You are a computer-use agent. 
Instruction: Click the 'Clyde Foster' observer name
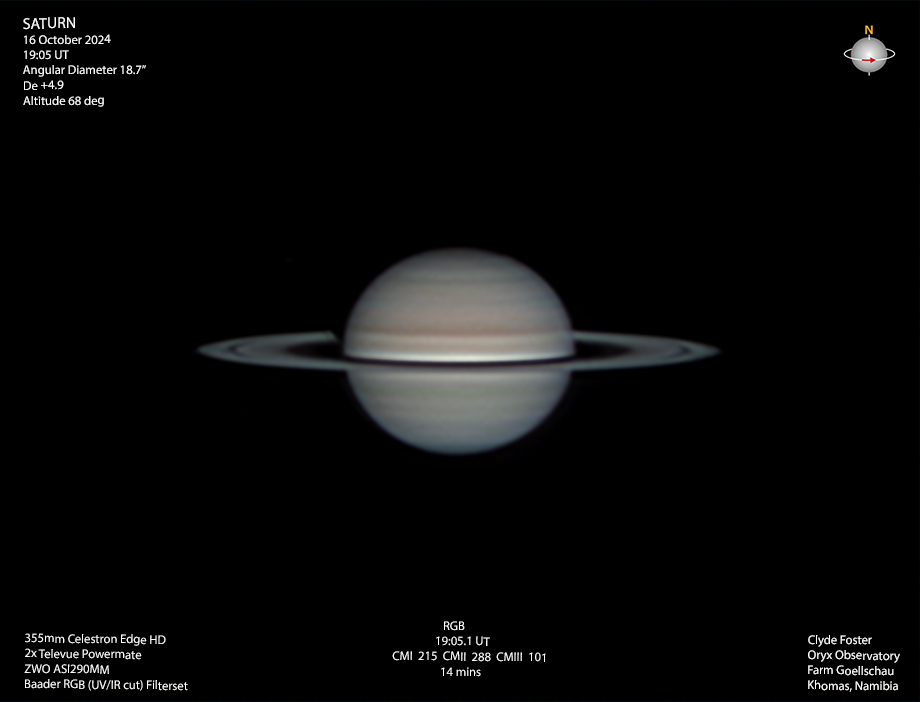[x=840, y=640]
